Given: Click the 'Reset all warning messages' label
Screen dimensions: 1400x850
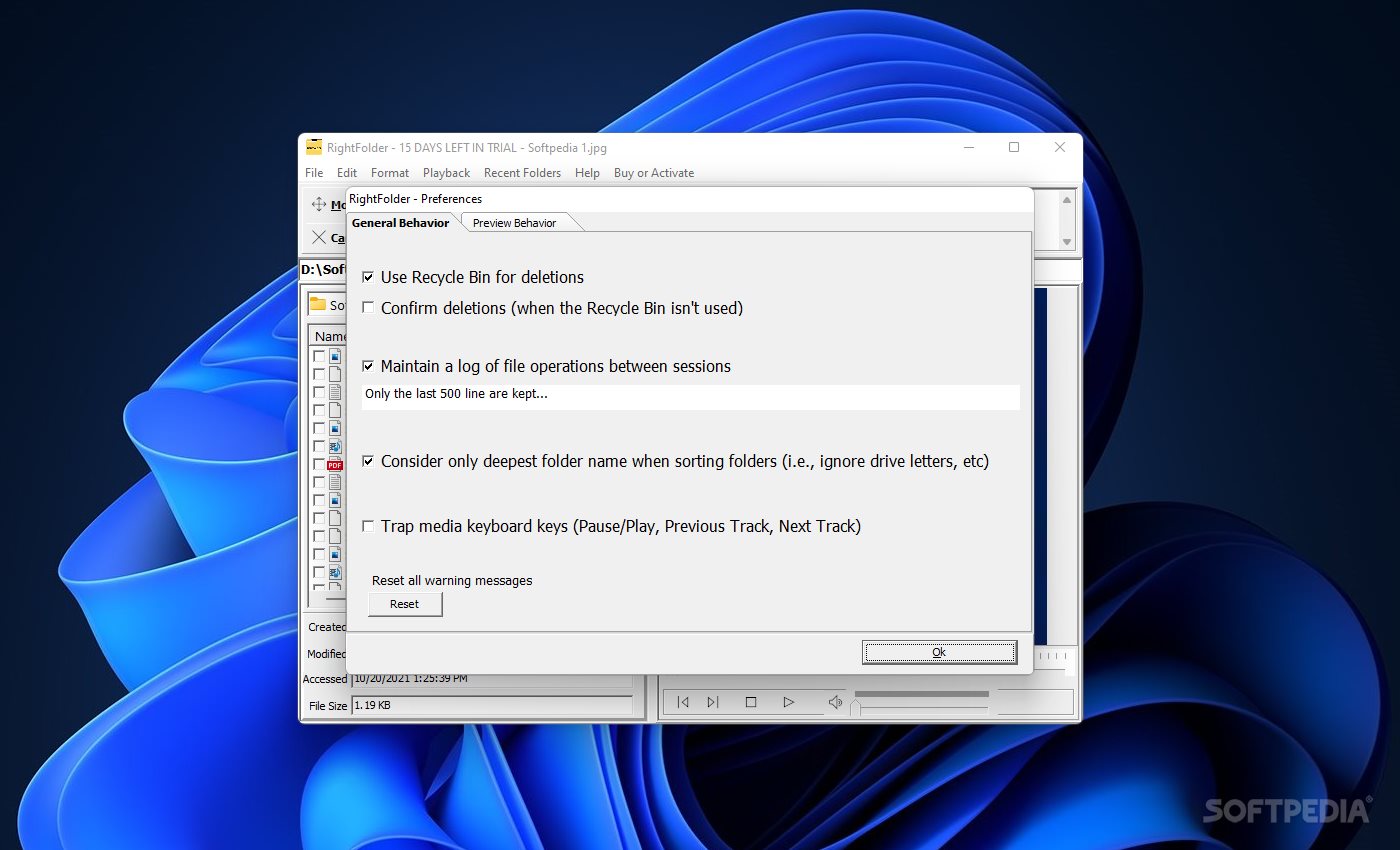Looking at the screenshot, I should (452, 580).
